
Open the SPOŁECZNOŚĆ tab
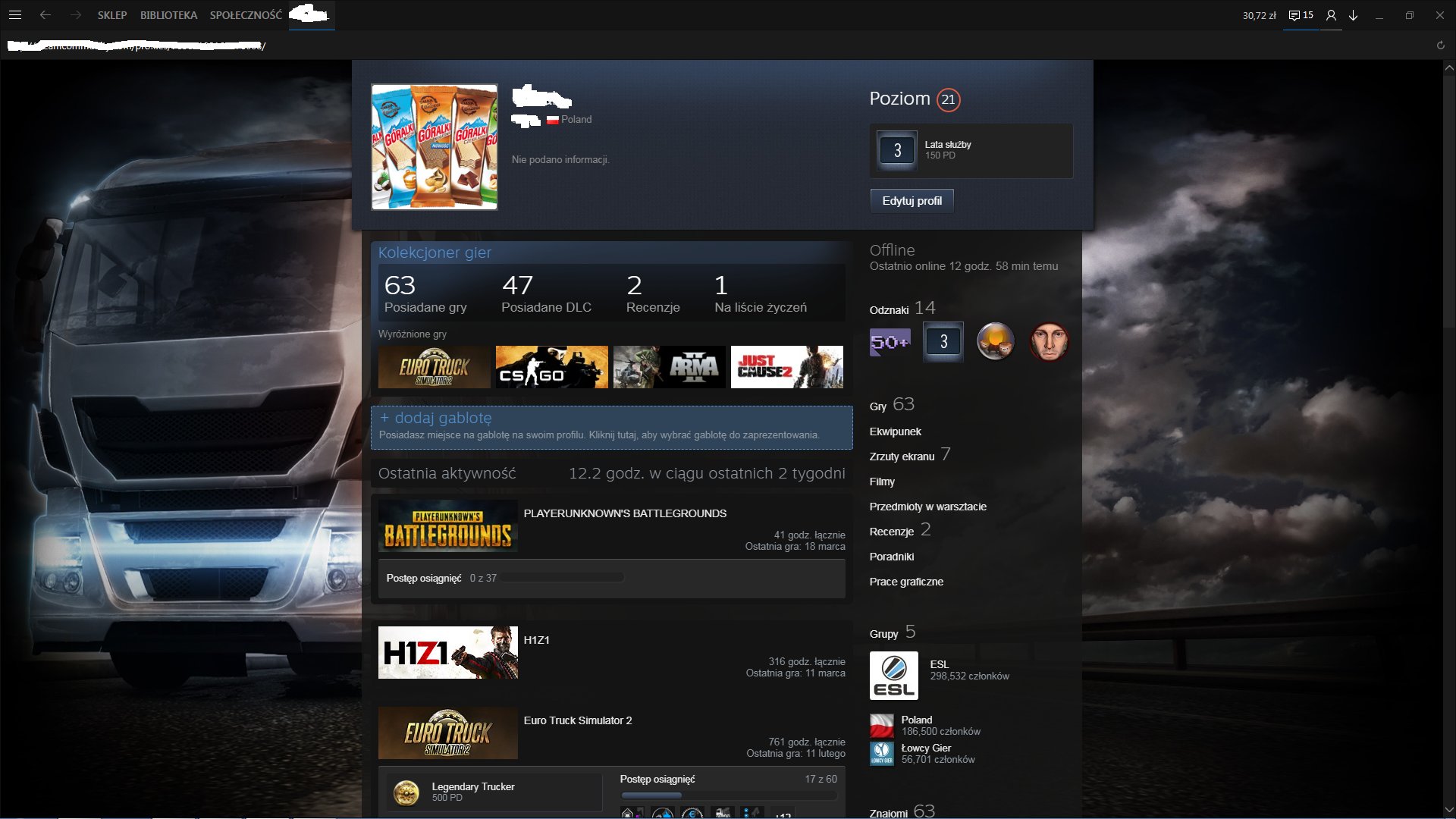click(246, 15)
